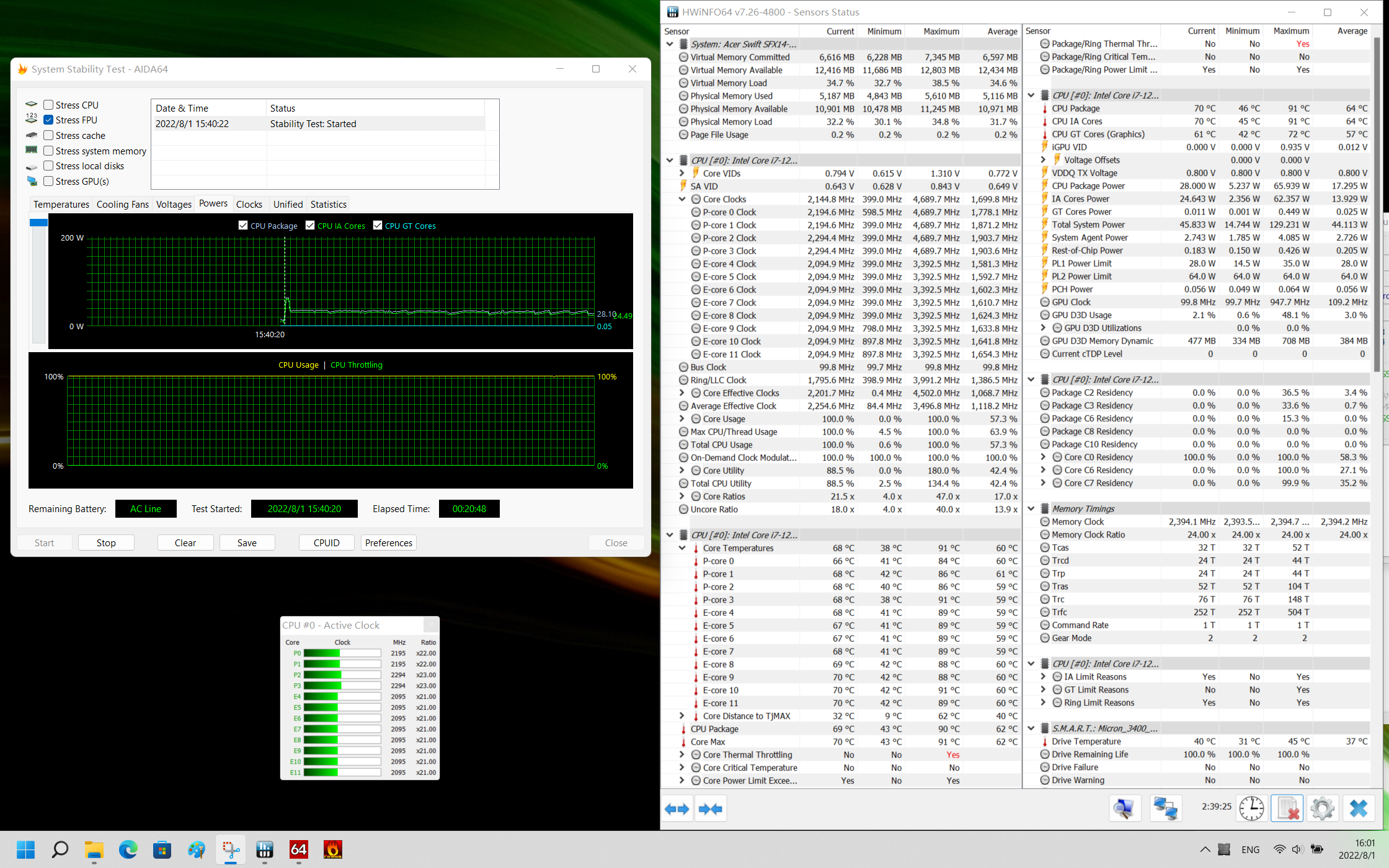Switch to Snipping Tool taskbar icon
This screenshot has width=1389, height=868.
pos(231,849)
